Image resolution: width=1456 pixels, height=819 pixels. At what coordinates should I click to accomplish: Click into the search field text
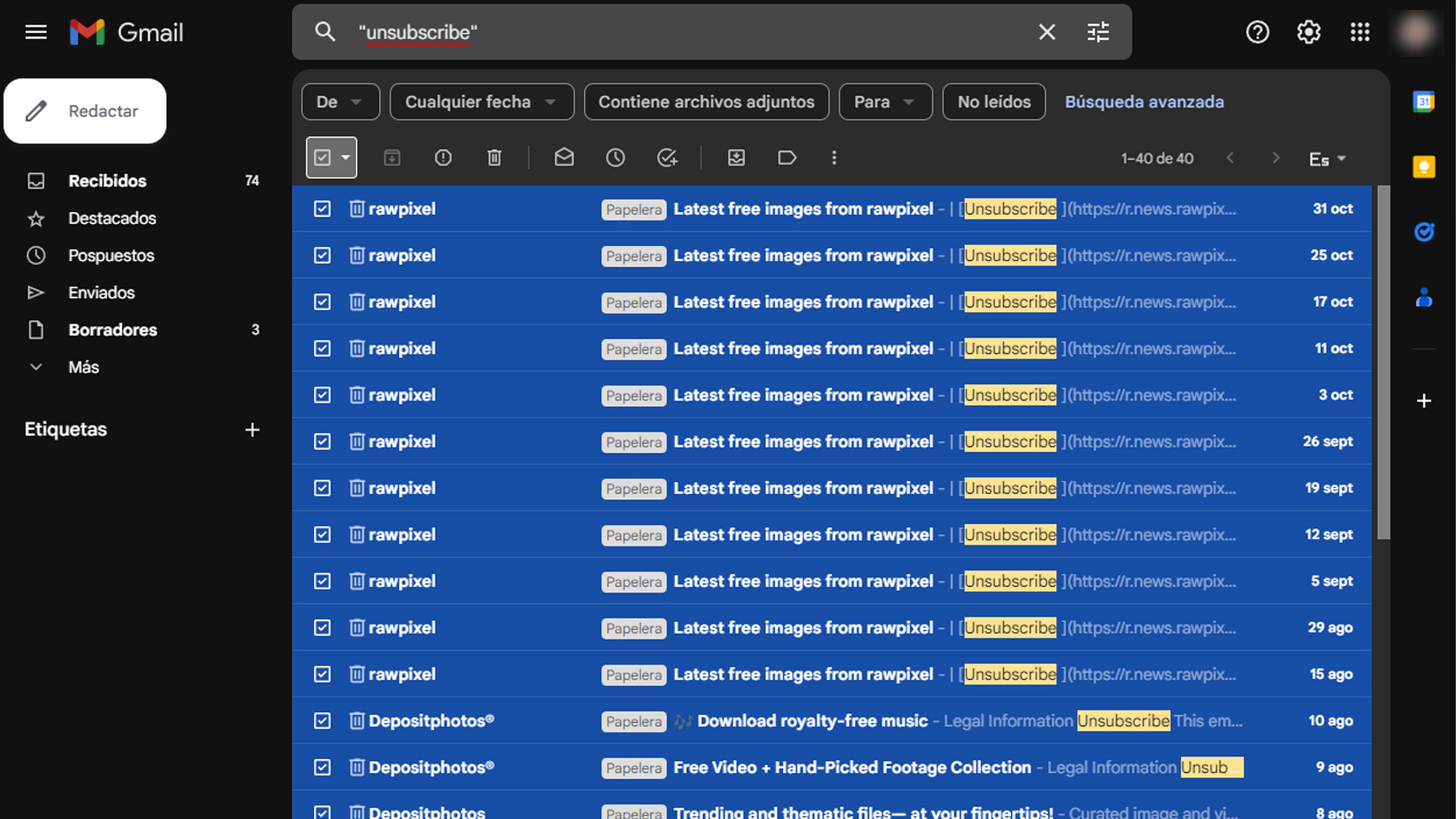[x=418, y=33]
